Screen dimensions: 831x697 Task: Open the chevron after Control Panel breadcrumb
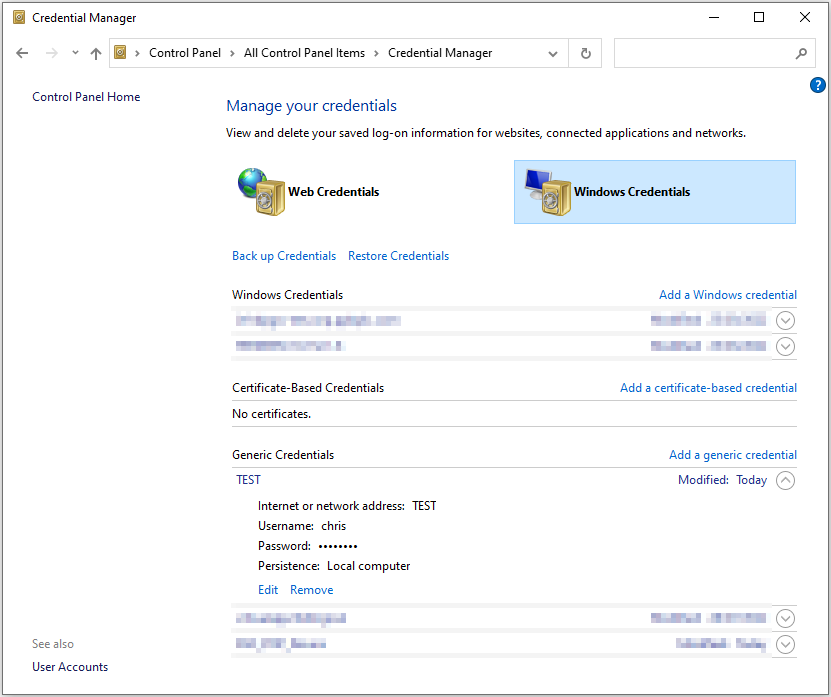pyautogui.click(x=232, y=53)
